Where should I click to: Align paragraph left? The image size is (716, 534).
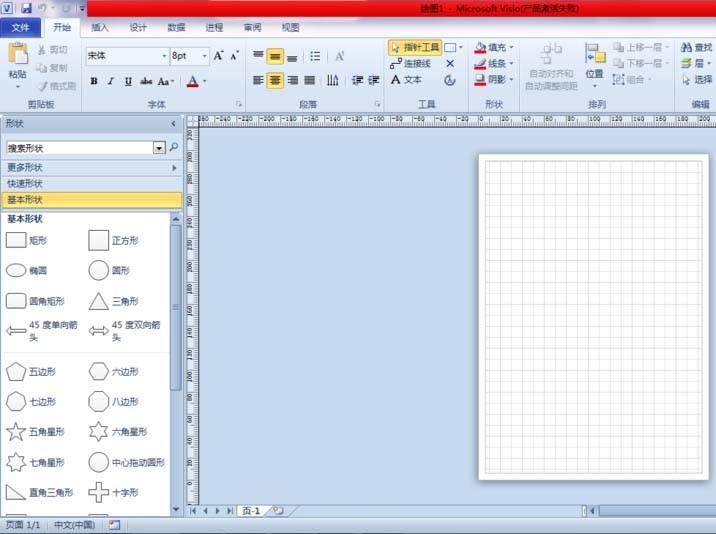coord(258,81)
